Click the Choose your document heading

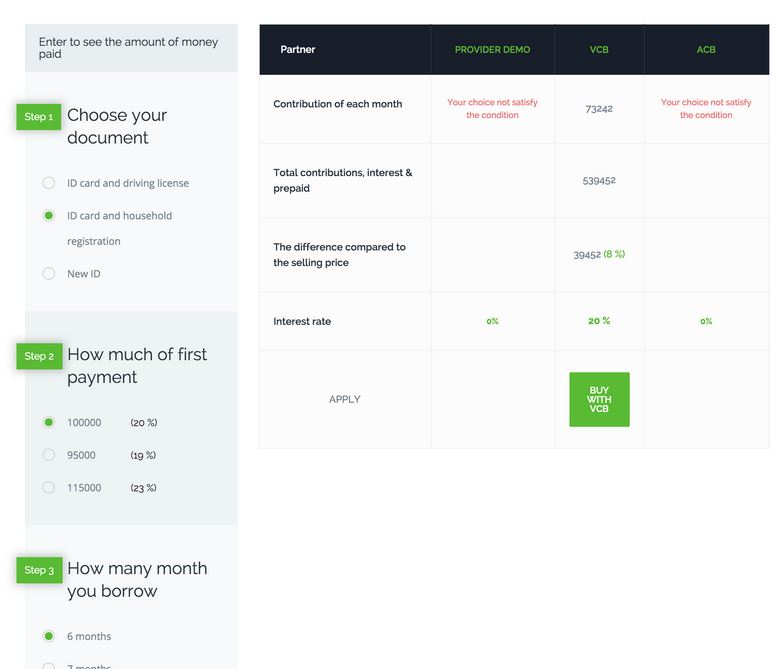tap(117, 127)
